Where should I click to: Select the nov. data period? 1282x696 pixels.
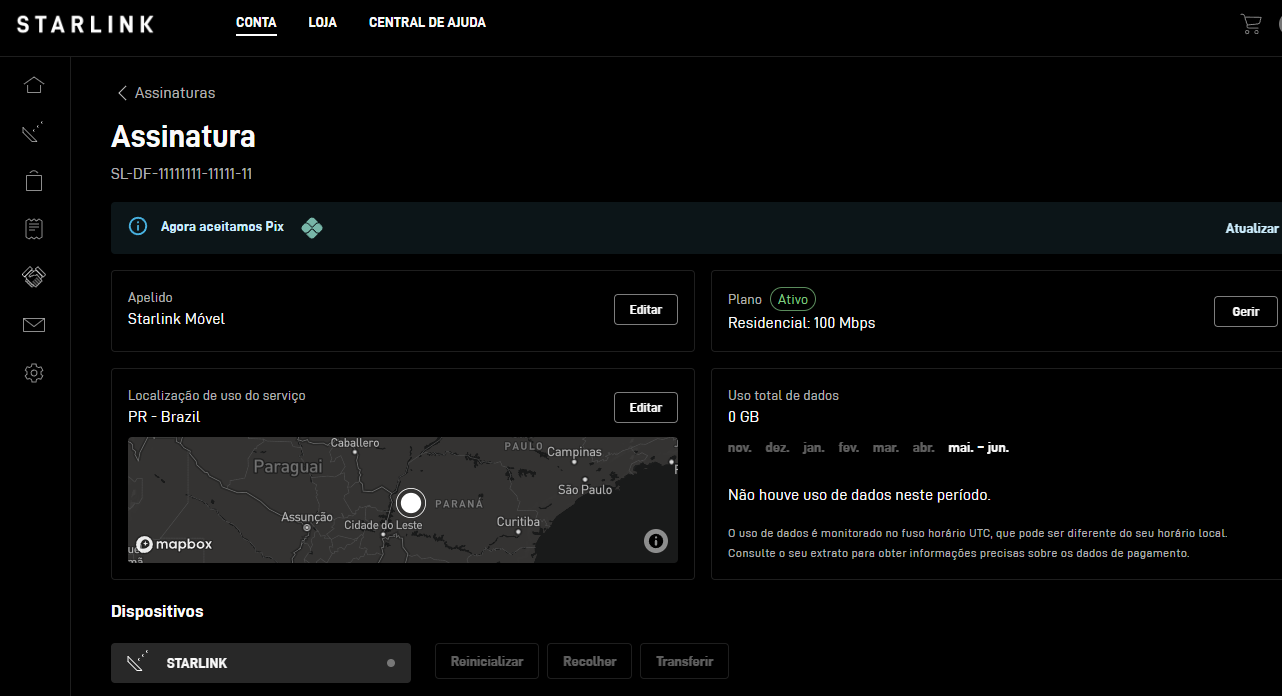[740, 448]
